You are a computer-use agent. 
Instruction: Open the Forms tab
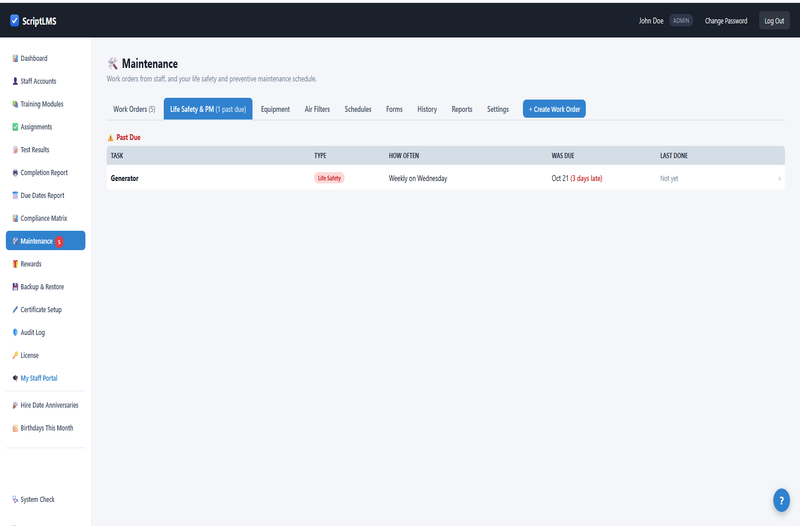point(394,109)
